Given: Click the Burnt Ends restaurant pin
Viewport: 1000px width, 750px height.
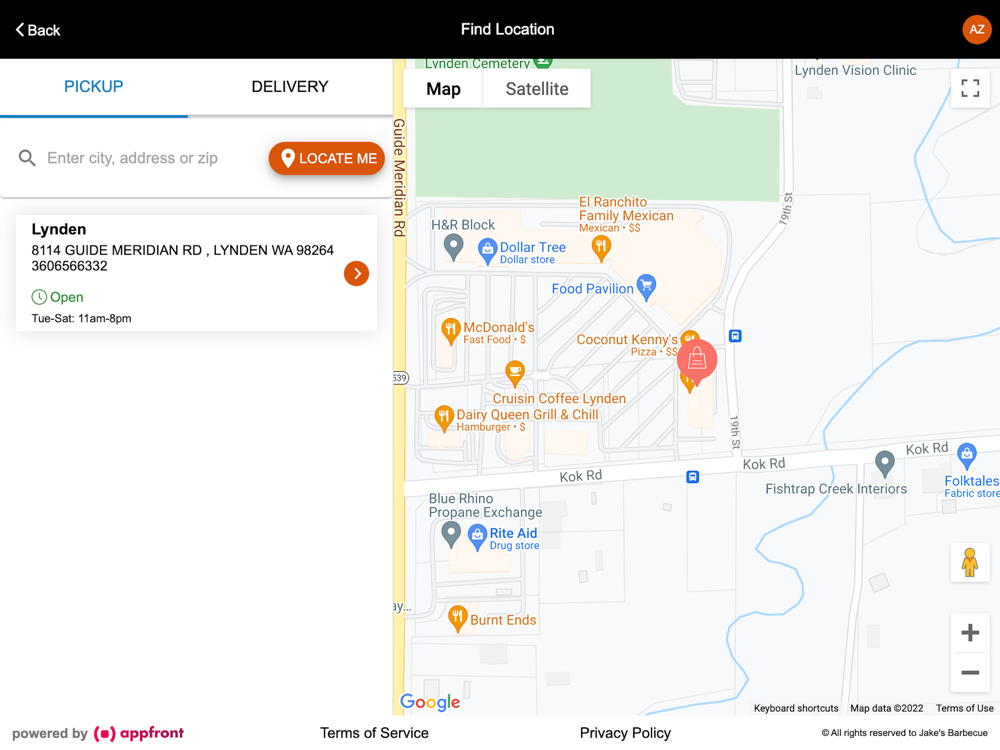Looking at the screenshot, I should (x=457, y=618).
